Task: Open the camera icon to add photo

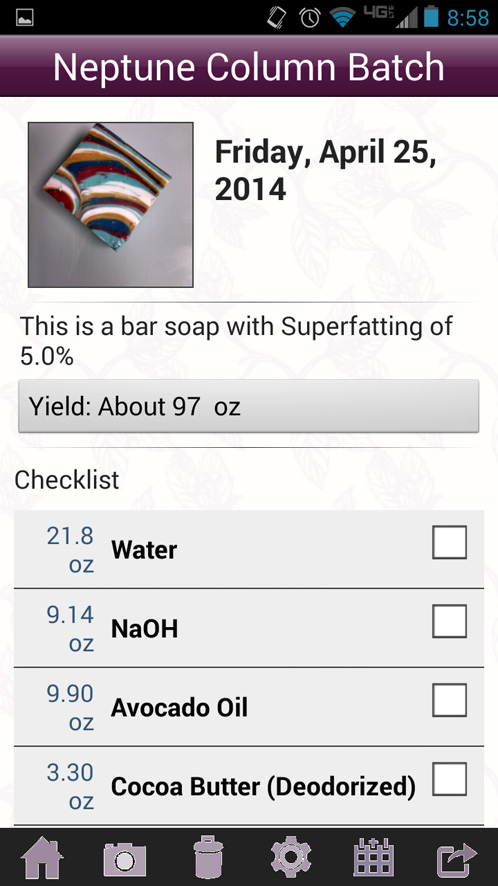Action: (125, 859)
